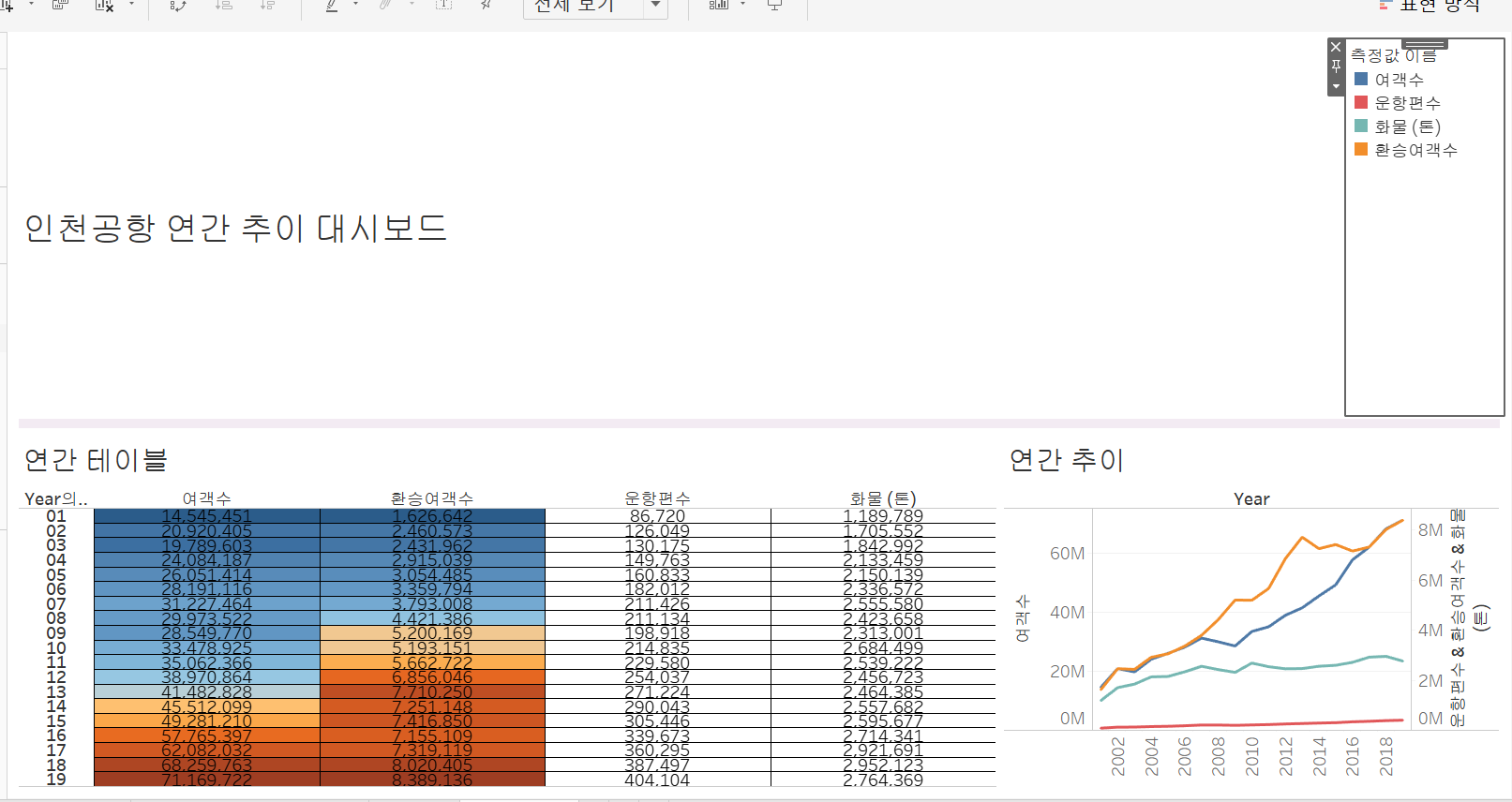Open the 표현 방식 Show Me panel
This screenshot has height=802, width=1512.
click(x=1430, y=6)
